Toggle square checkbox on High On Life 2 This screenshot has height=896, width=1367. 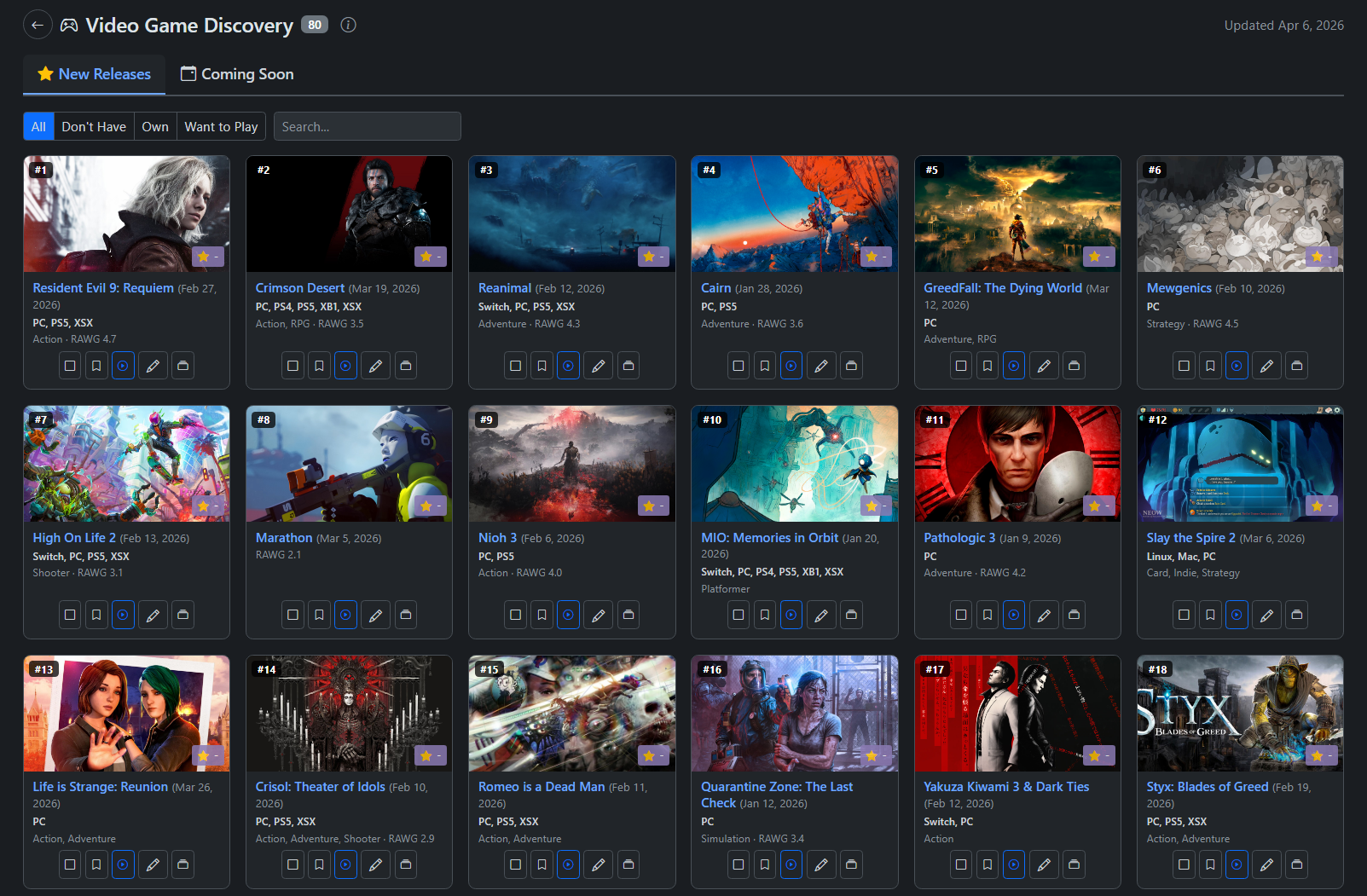(x=70, y=616)
